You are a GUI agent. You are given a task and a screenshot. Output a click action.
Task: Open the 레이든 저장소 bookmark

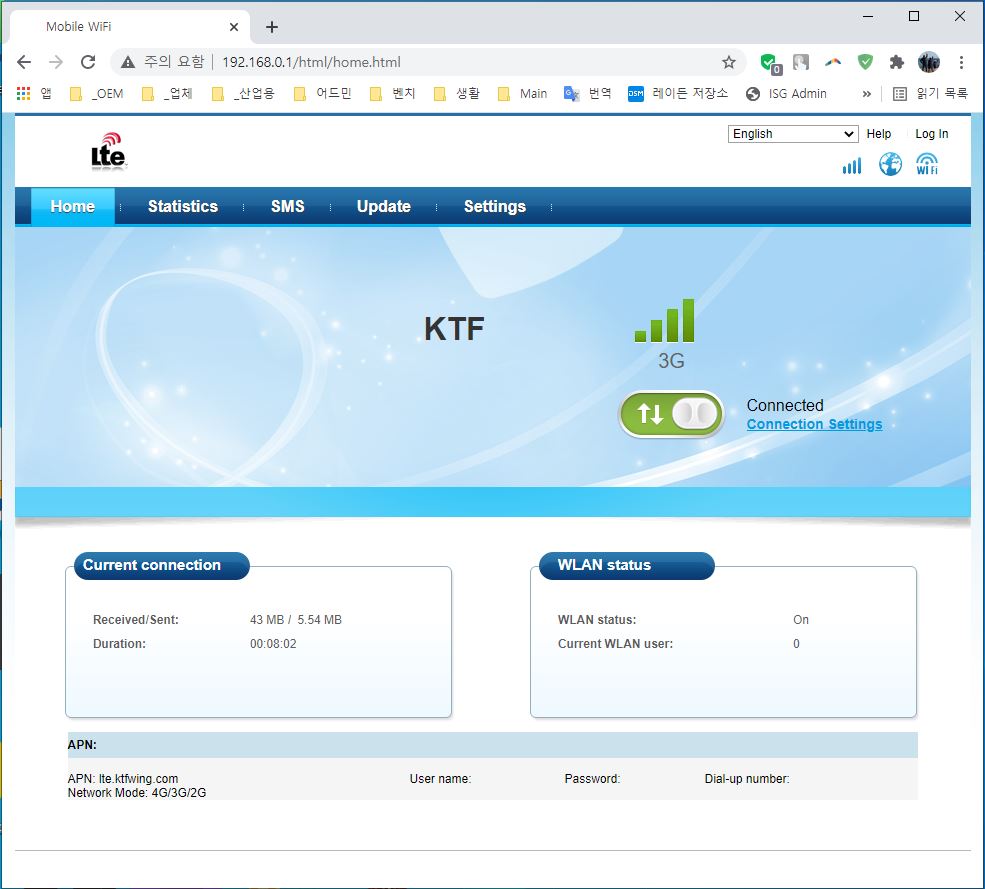[x=678, y=94]
